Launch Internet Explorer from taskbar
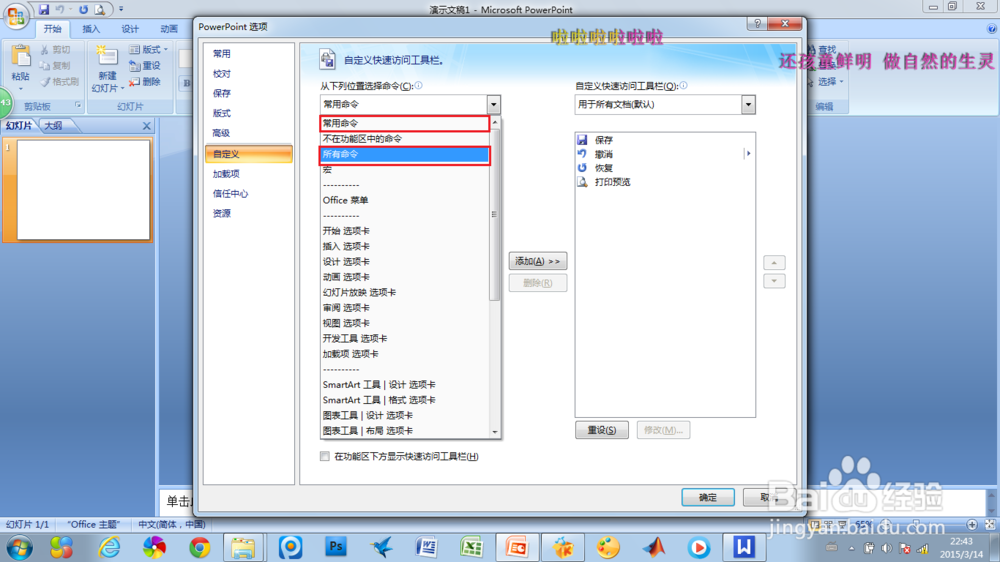Image resolution: width=1000 pixels, height=562 pixels. (x=109, y=547)
